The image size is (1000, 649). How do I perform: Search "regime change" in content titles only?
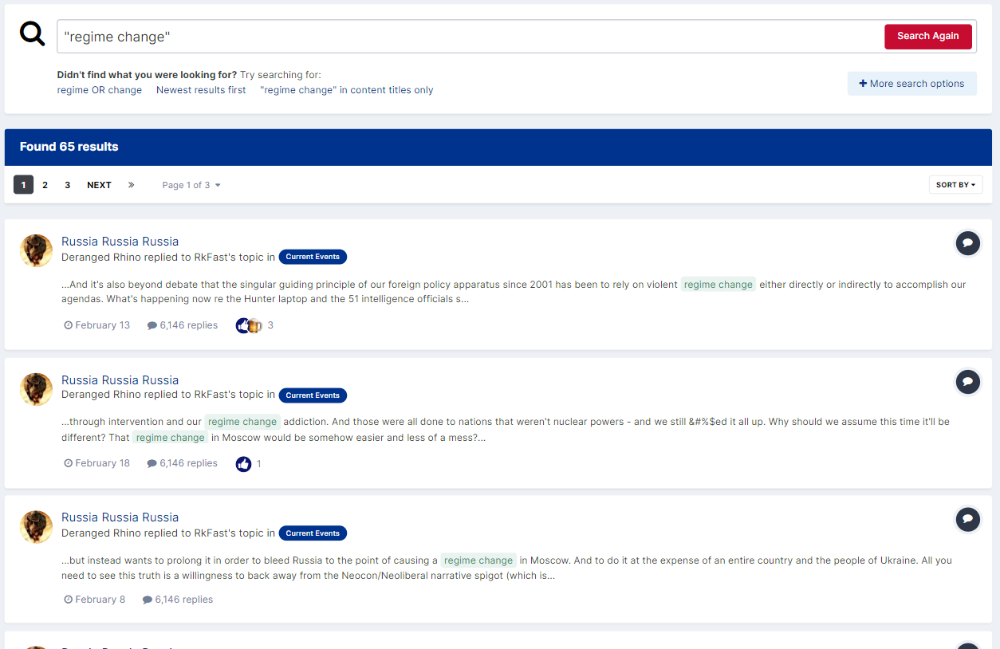tap(346, 90)
